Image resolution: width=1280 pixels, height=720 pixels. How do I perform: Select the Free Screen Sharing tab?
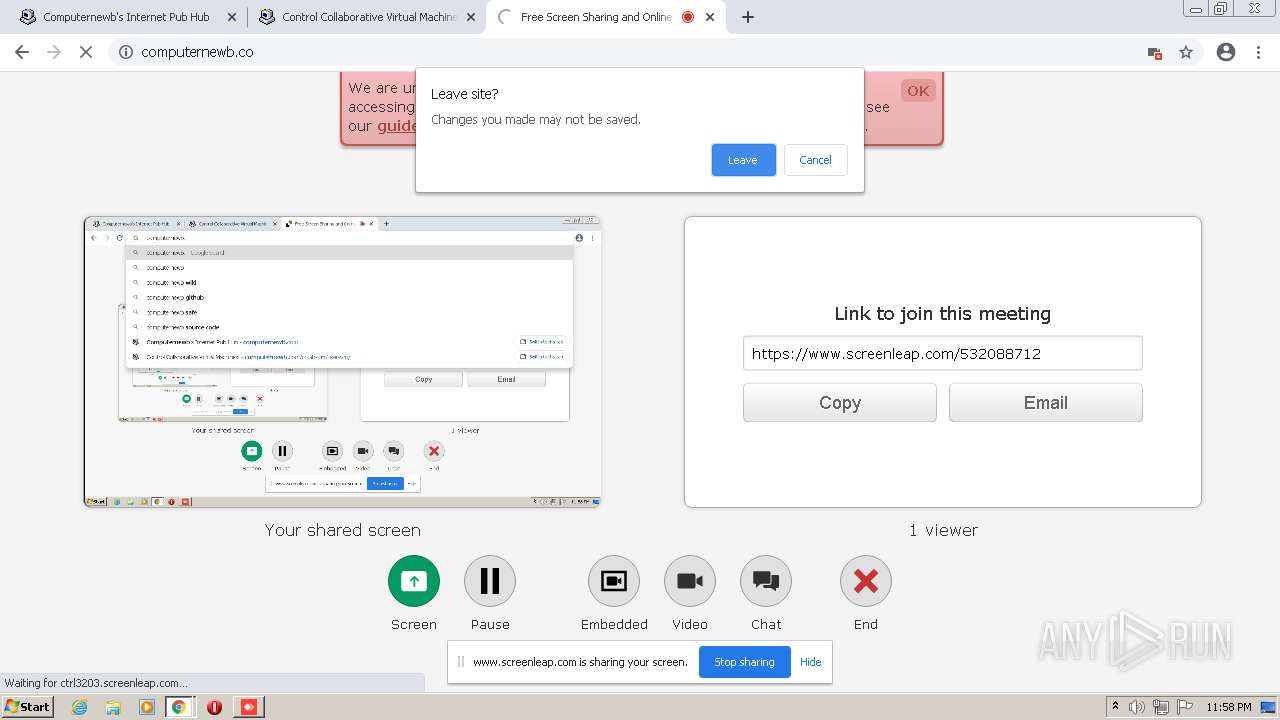[x=596, y=17]
